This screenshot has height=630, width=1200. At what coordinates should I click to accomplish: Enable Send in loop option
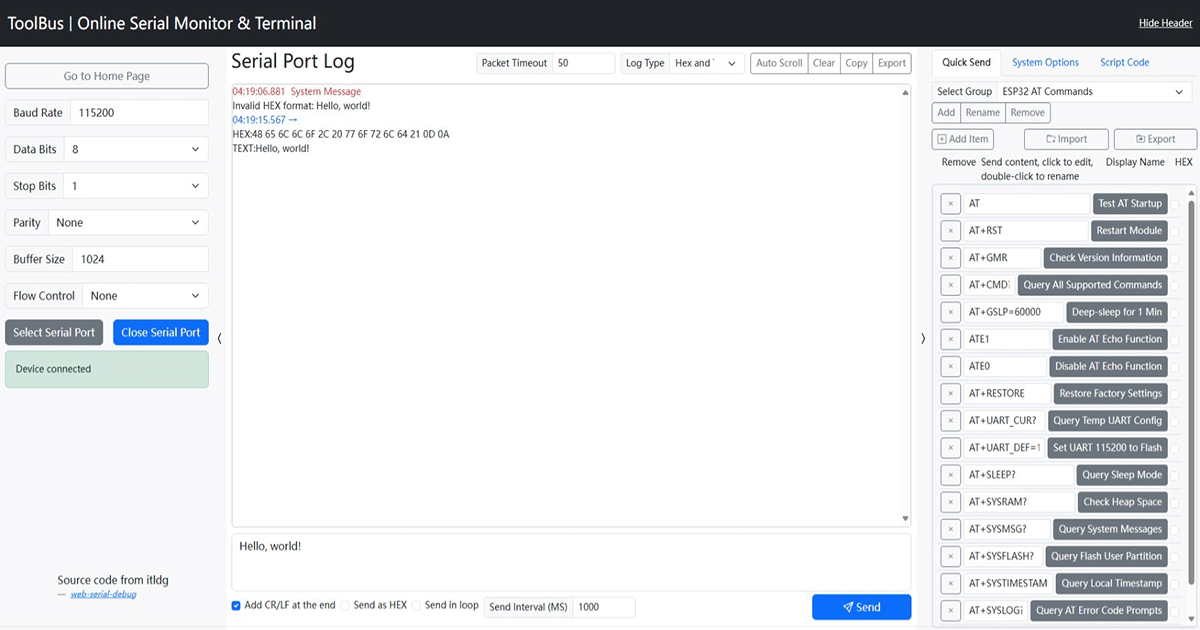[417, 605]
